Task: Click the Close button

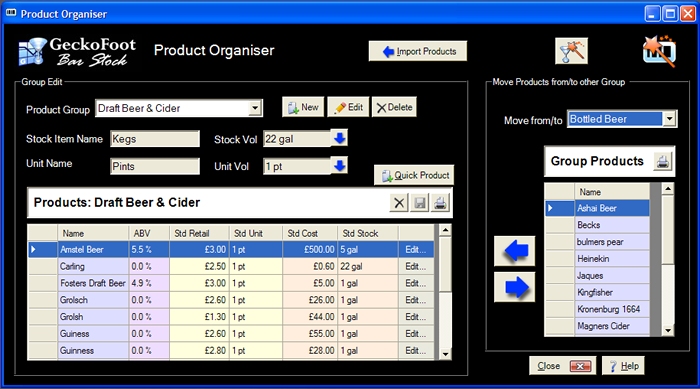Action: pos(563,366)
